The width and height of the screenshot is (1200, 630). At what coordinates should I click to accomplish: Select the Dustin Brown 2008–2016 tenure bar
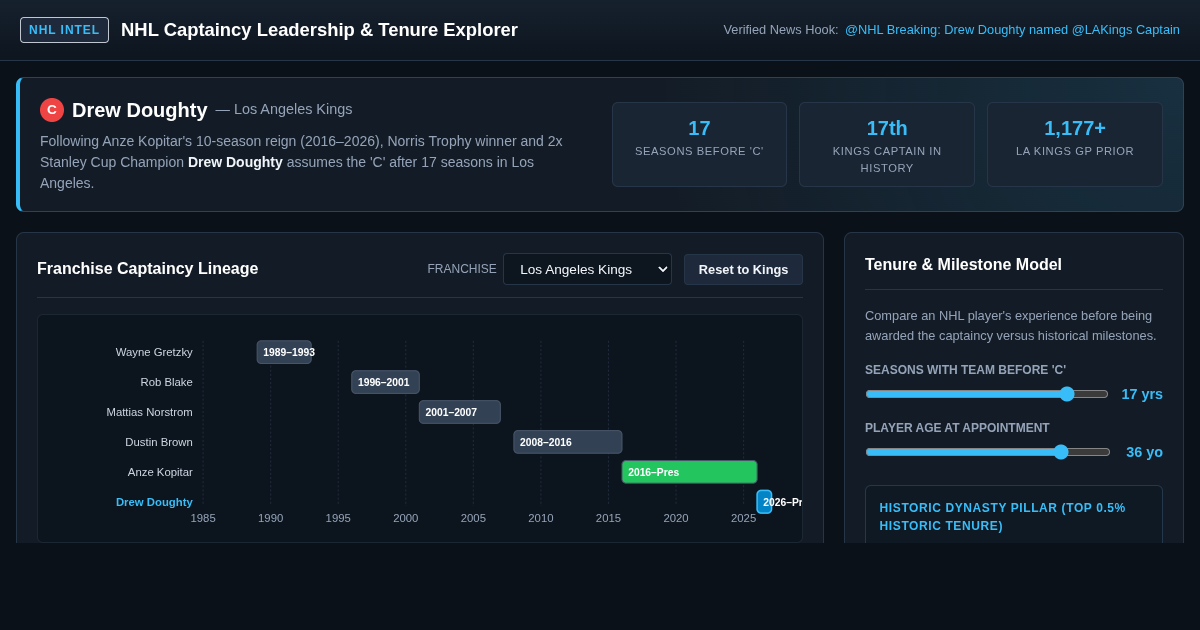click(x=568, y=442)
